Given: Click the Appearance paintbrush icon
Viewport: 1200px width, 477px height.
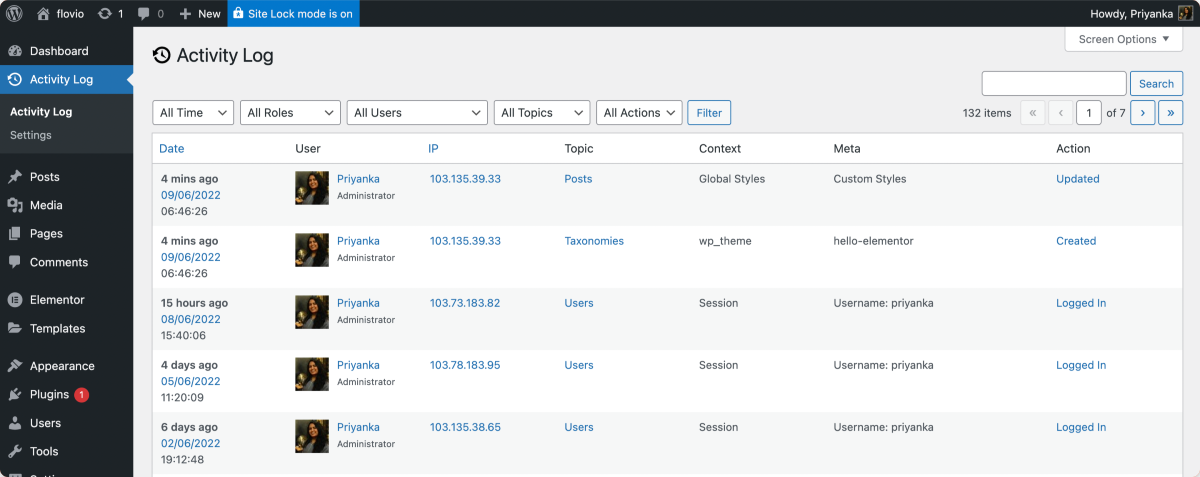Looking at the screenshot, I should [x=15, y=366].
